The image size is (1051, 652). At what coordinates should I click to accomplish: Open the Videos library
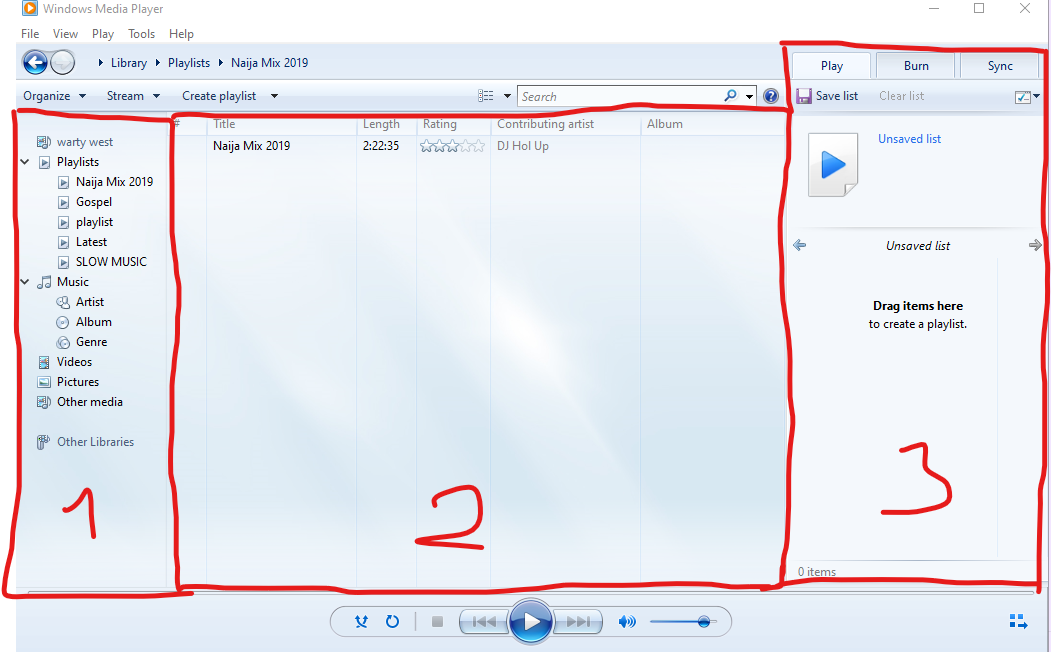74,362
